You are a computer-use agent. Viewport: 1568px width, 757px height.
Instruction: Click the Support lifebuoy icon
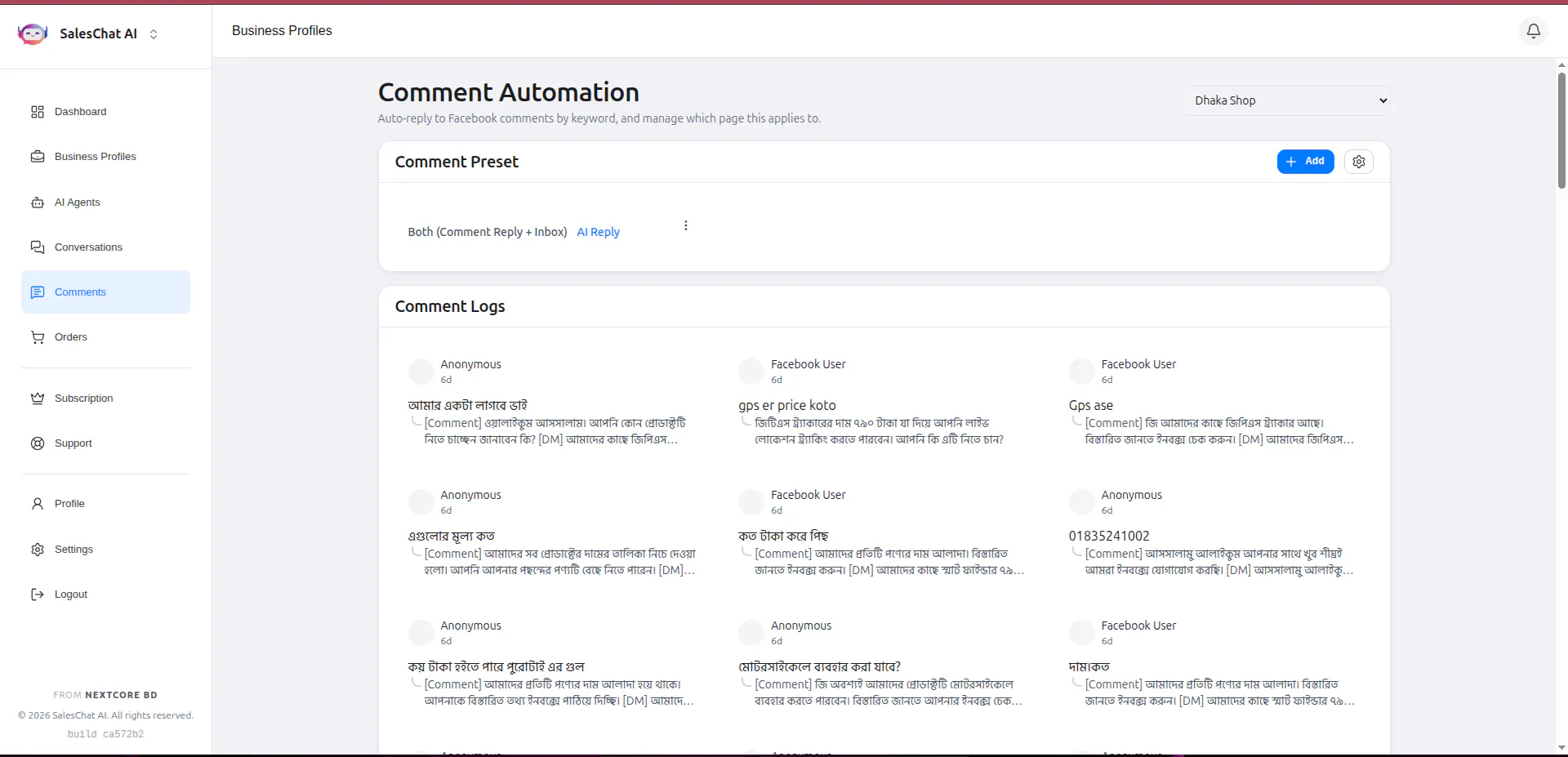pyautogui.click(x=38, y=443)
